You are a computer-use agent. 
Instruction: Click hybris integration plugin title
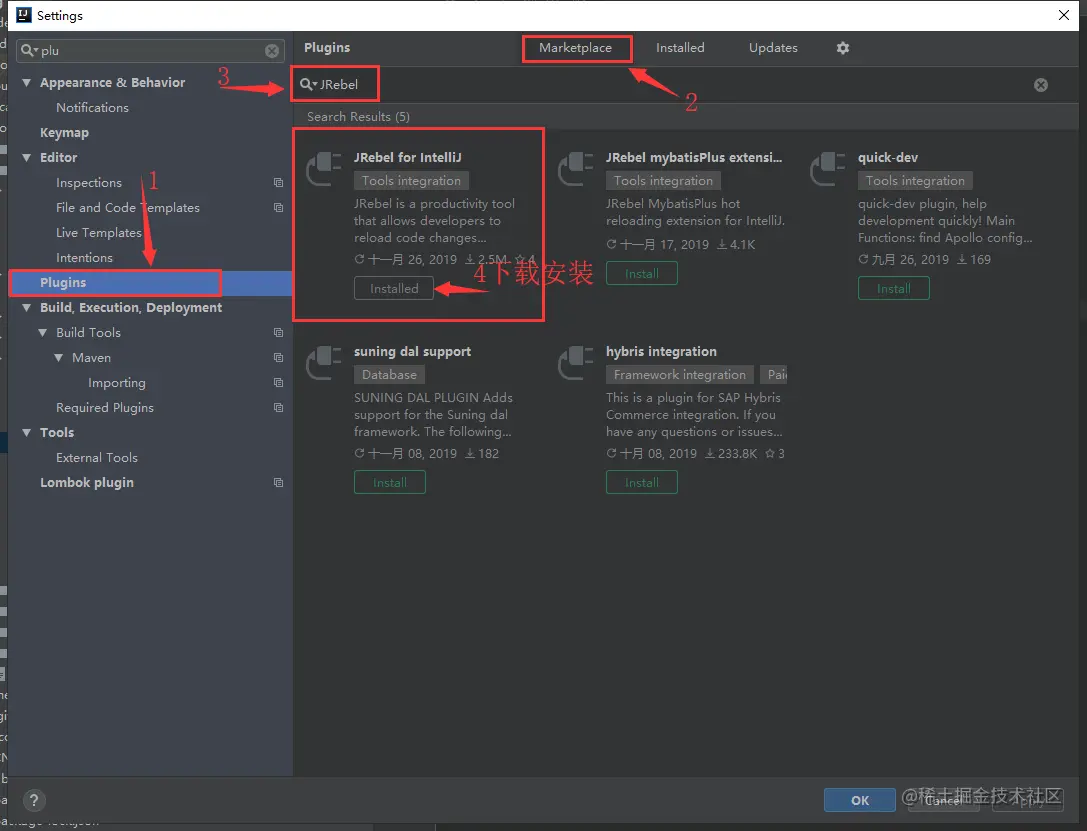click(661, 351)
